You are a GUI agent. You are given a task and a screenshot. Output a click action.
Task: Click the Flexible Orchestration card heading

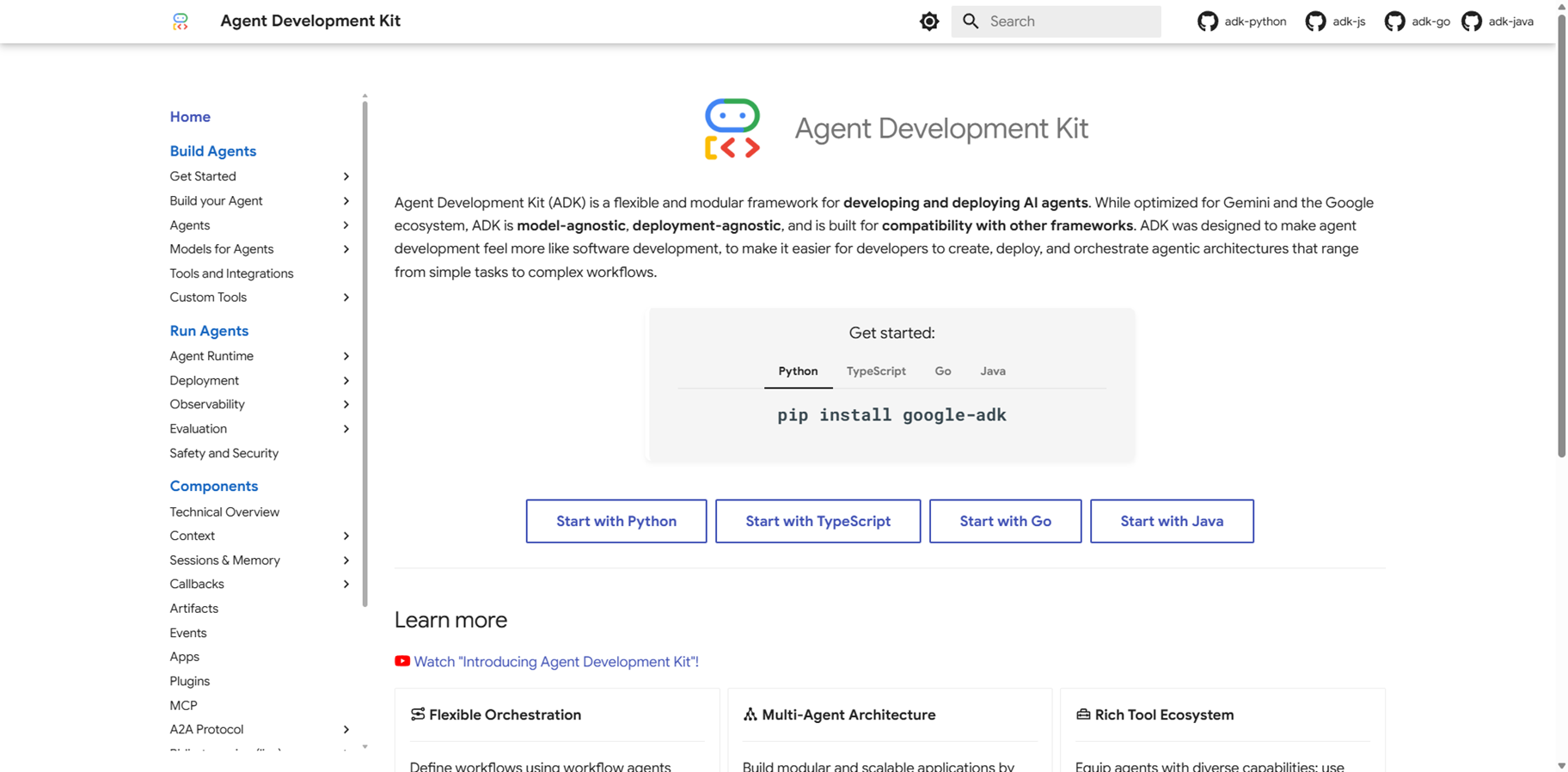click(x=505, y=714)
